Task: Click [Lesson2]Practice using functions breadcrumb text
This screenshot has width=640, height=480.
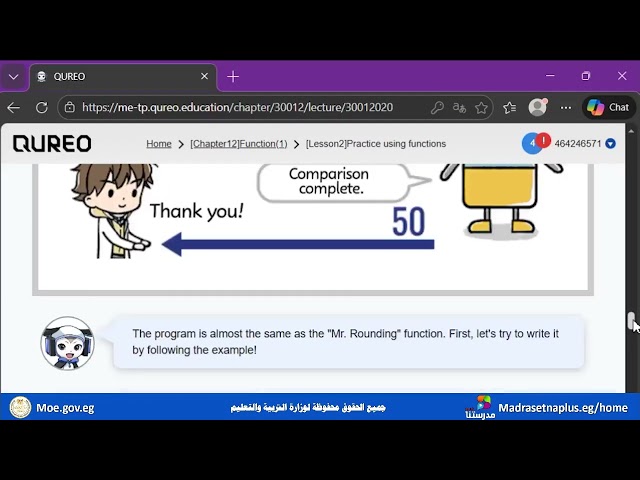Action: (376, 144)
